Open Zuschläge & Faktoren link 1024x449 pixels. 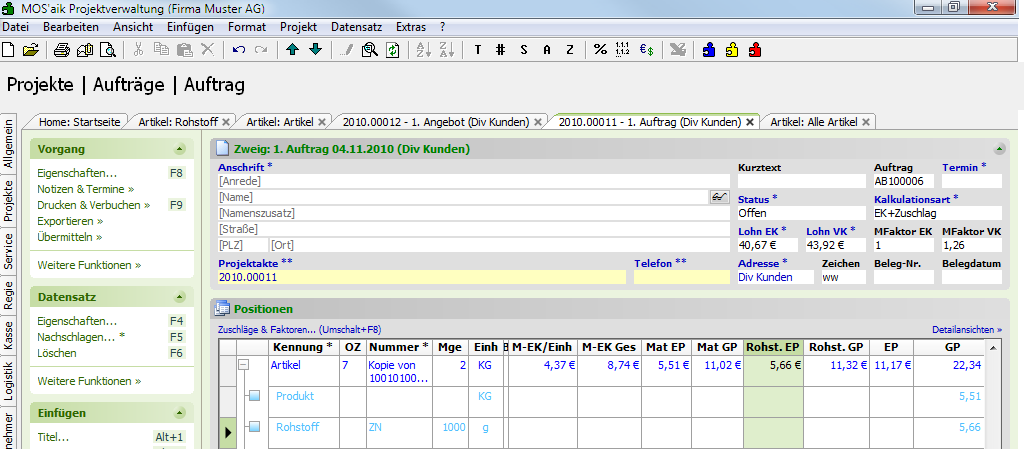point(299,330)
